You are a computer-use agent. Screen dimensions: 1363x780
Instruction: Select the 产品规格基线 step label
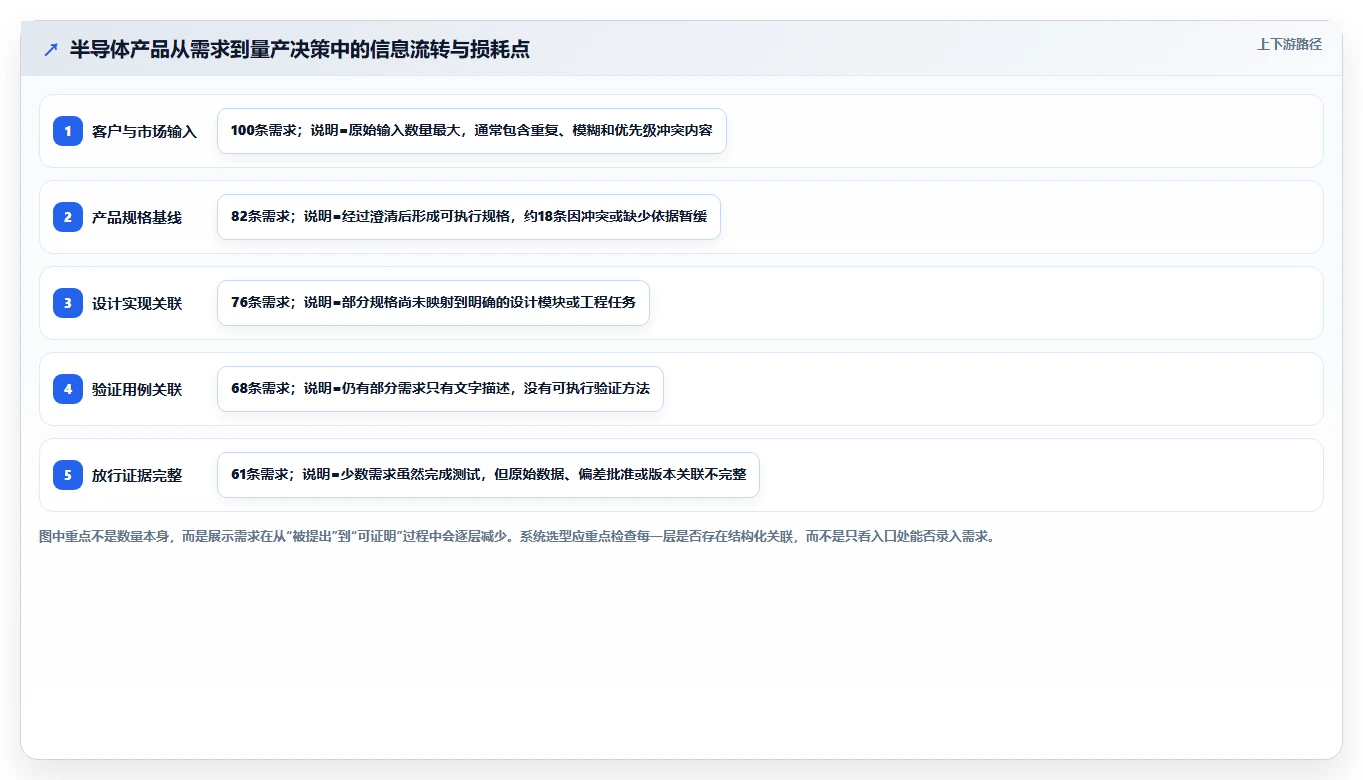coord(137,217)
